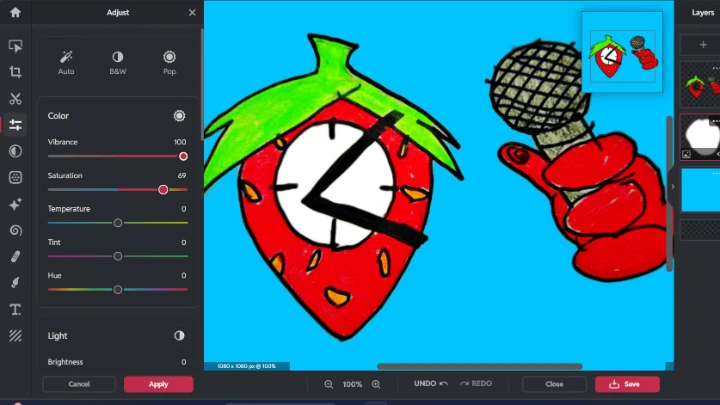The height and width of the screenshot is (405, 720).
Task: Add a new layer with plus button
Action: pyautogui.click(x=703, y=45)
